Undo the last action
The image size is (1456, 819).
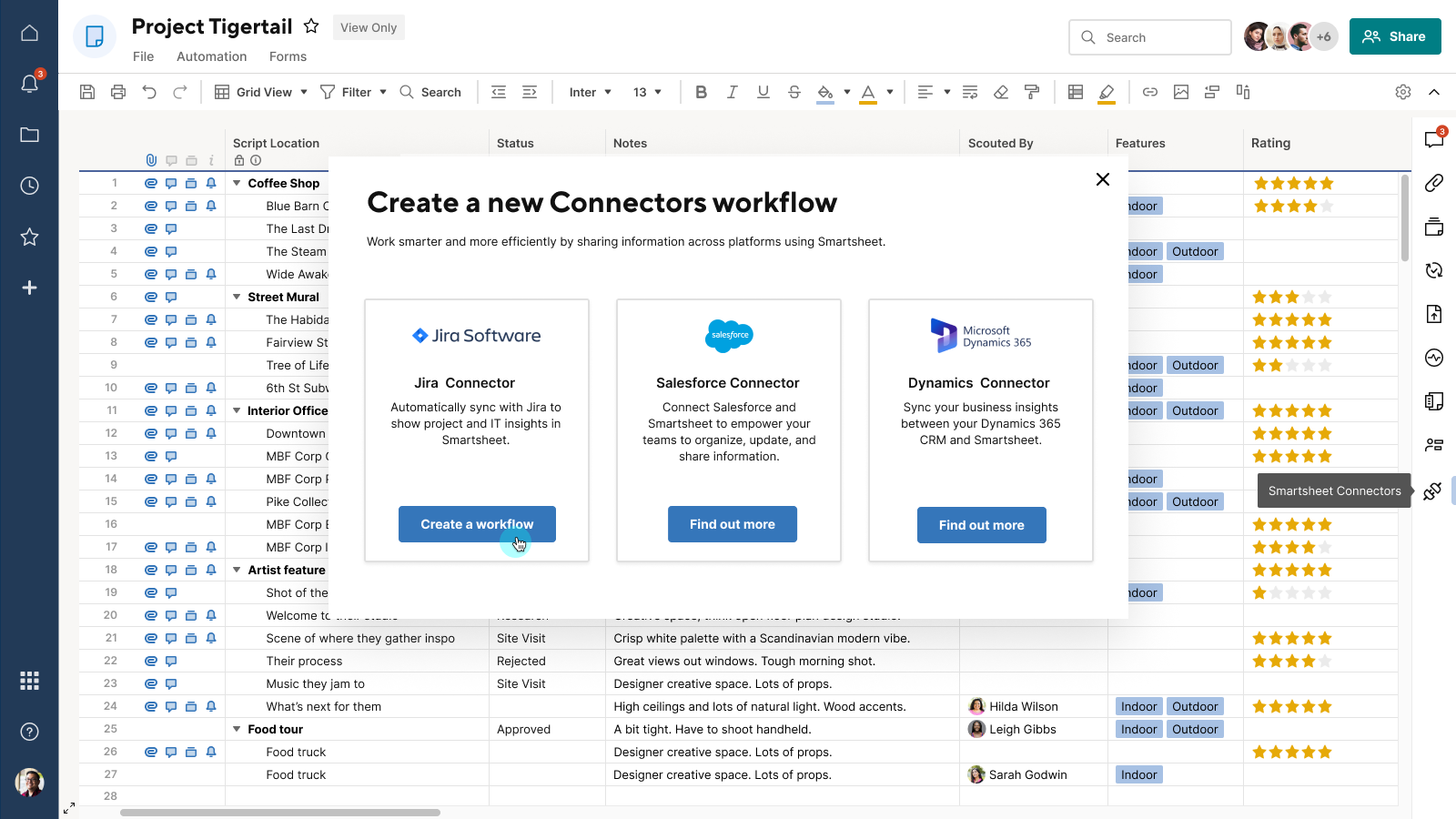click(148, 92)
